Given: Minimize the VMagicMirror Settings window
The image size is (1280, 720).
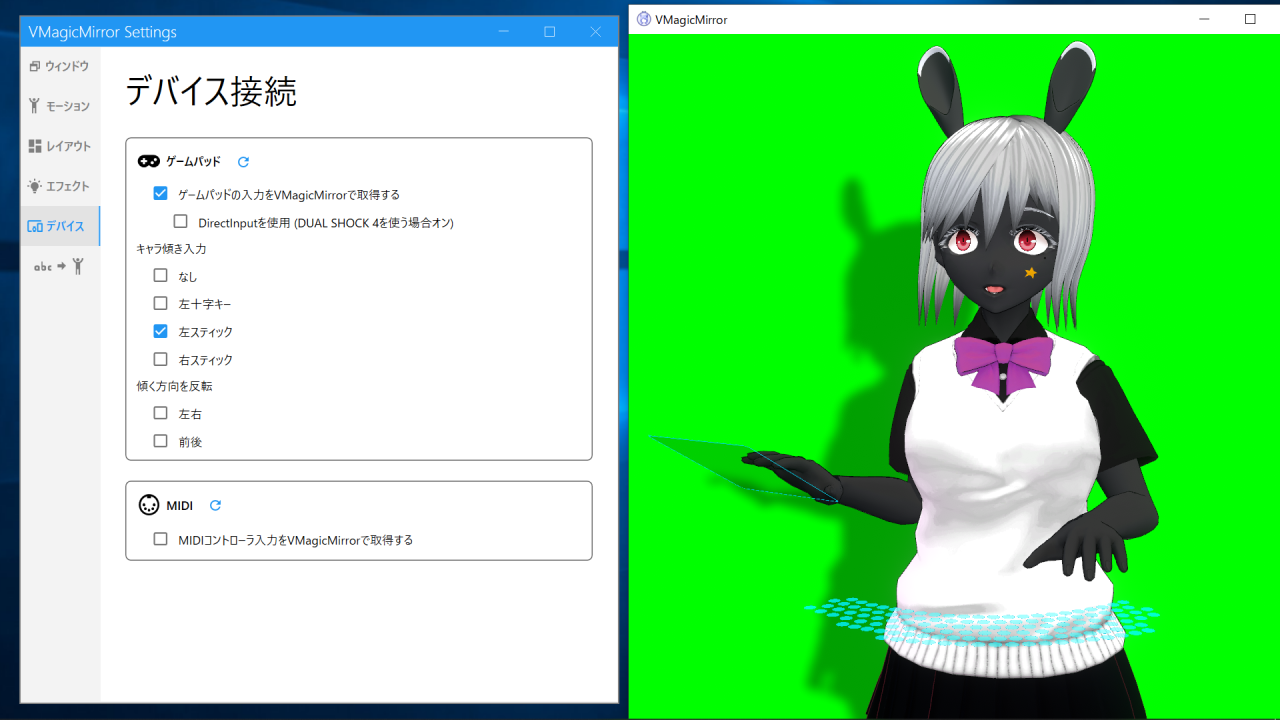Looking at the screenshot, I should point(504,32).
